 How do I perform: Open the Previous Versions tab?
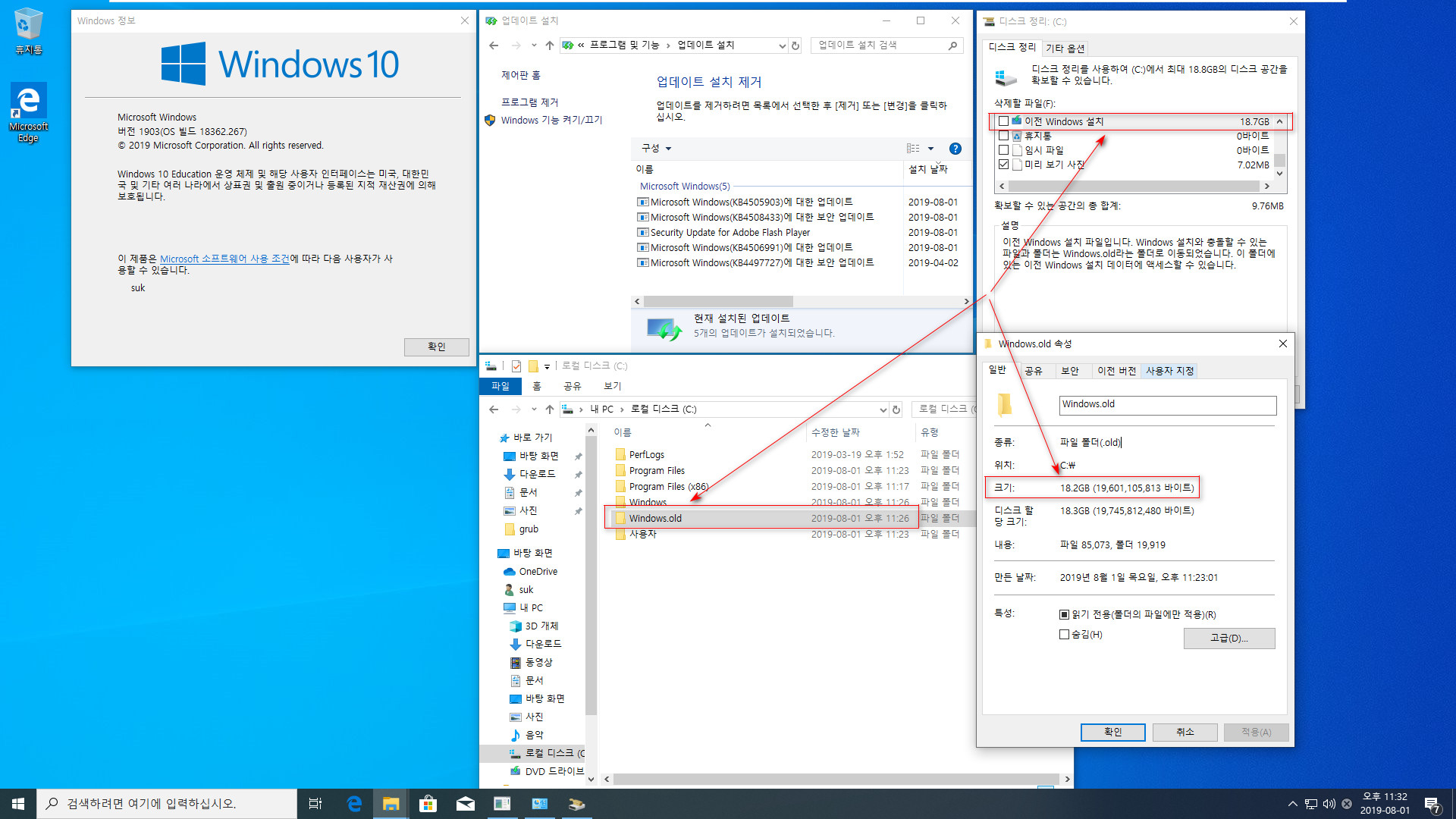tap(1116, 371)
